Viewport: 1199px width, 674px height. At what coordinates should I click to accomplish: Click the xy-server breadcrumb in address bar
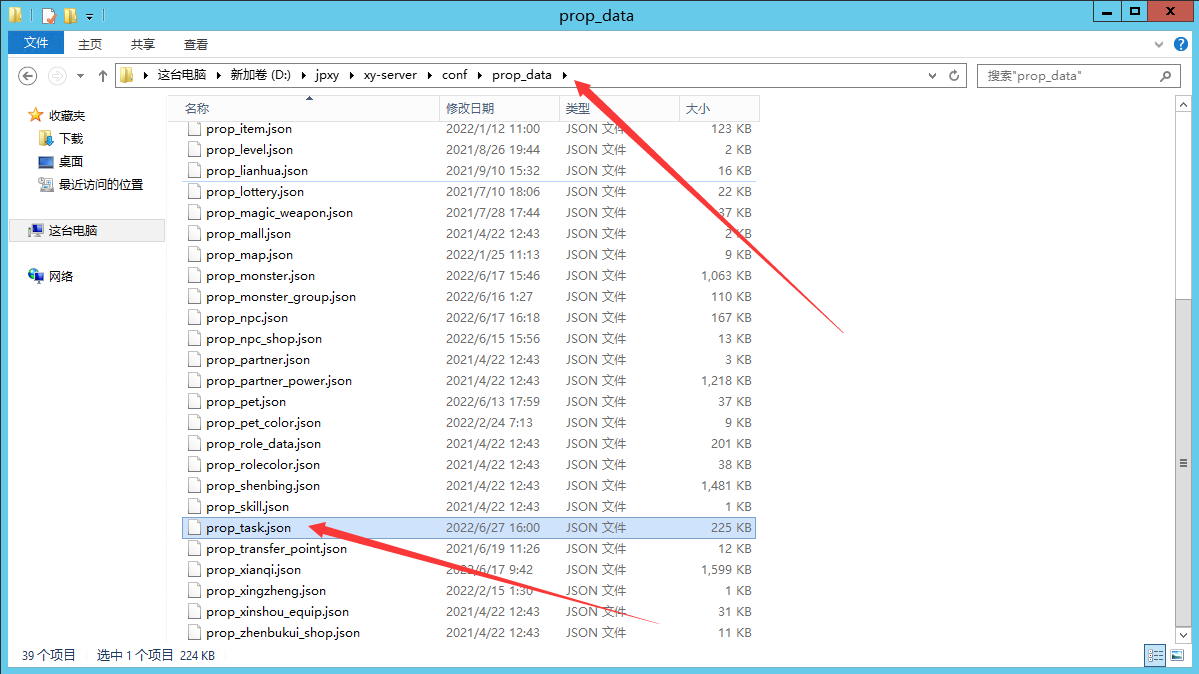point(390,76)
